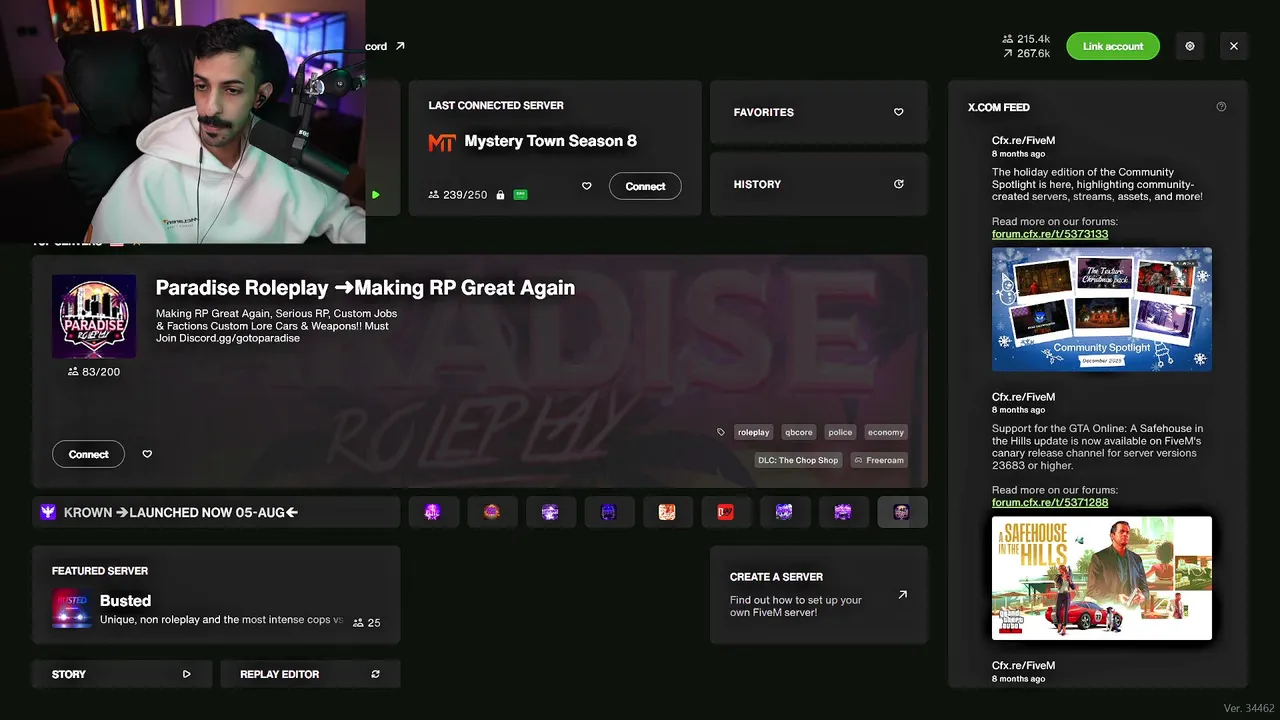Select the seventh top server icon
Viewport: 1280px width, 720px height.
pyautogui.click(x=785, y=512)
